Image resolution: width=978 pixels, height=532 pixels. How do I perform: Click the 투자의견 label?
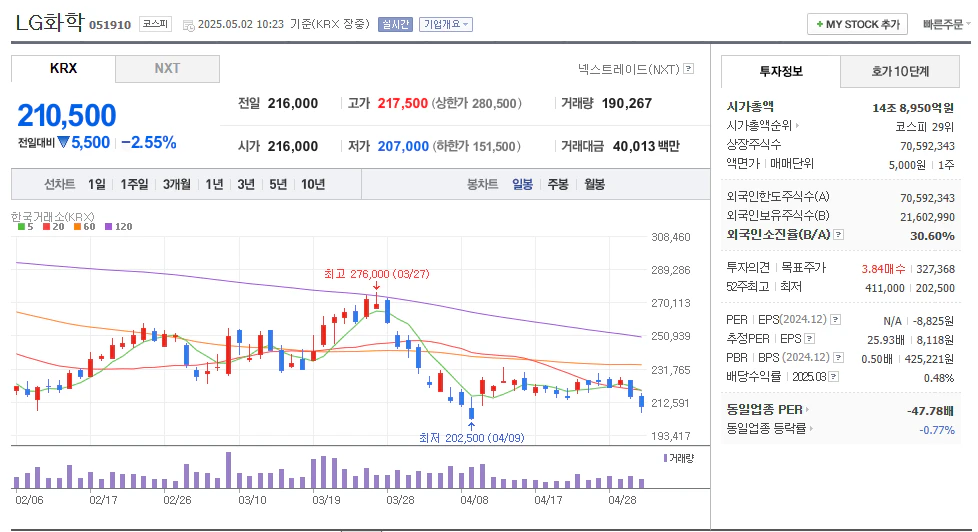pyautogui.click(x=748, y=268)
